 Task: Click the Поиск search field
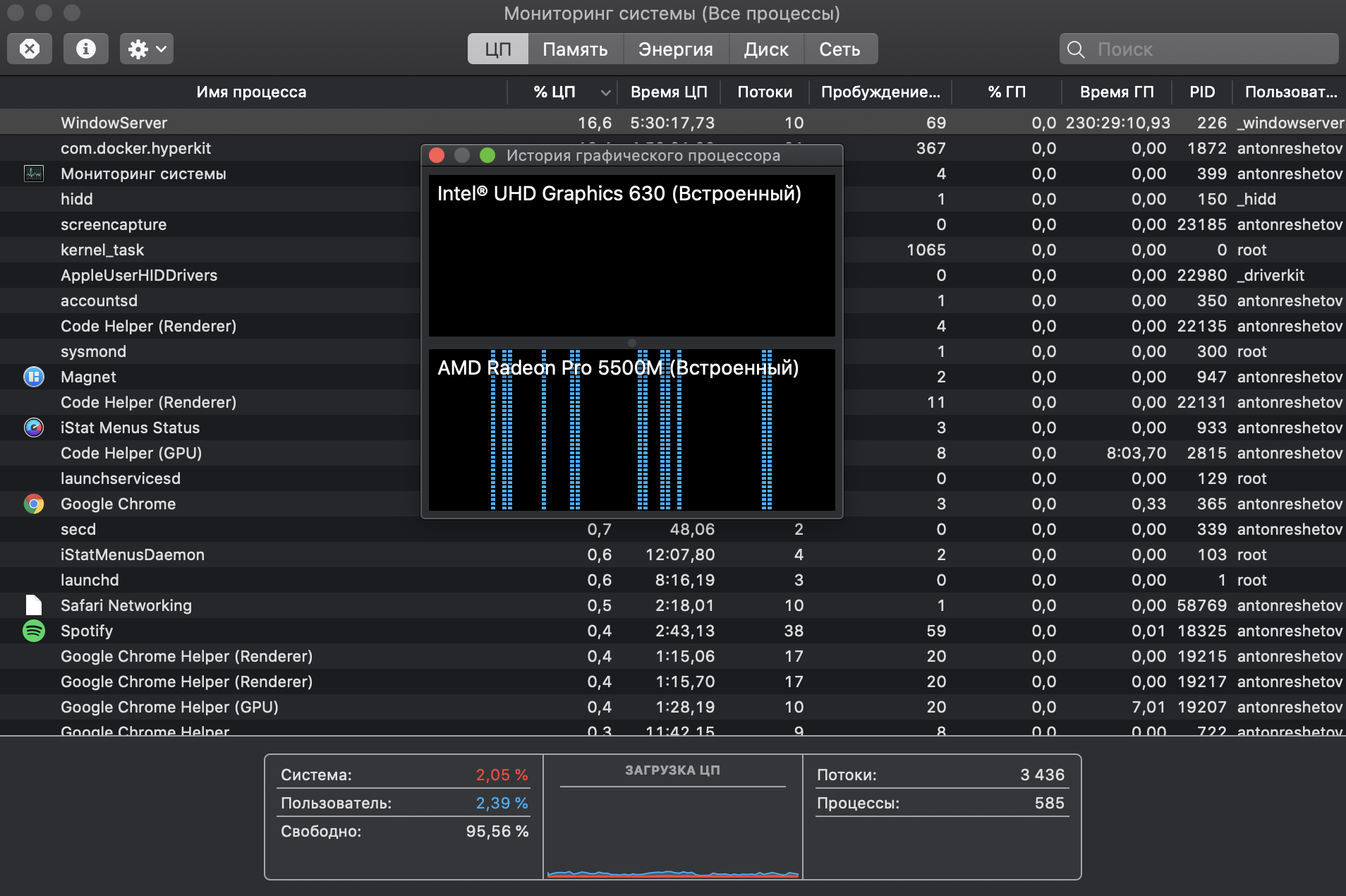pos(1199,49)
